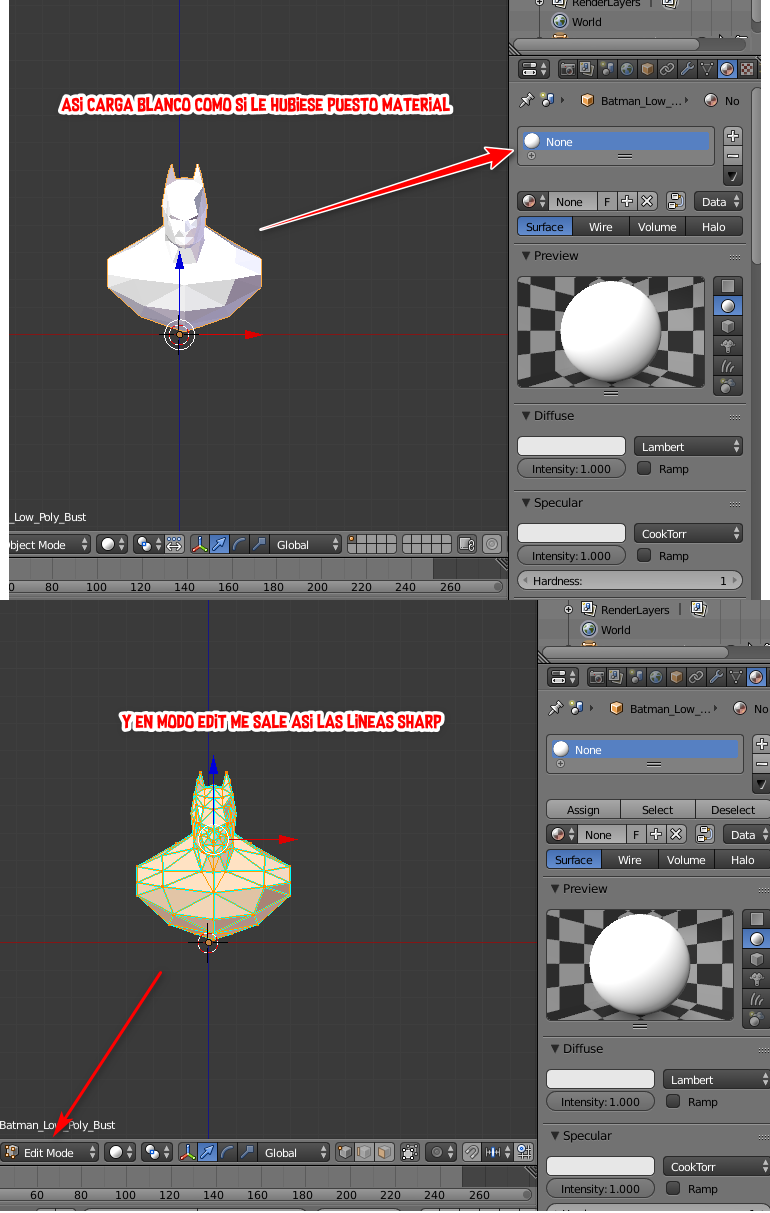The image size is (770, 1213).
Task: Toggle limit selection to visible icon
Action: [409, 1152]
